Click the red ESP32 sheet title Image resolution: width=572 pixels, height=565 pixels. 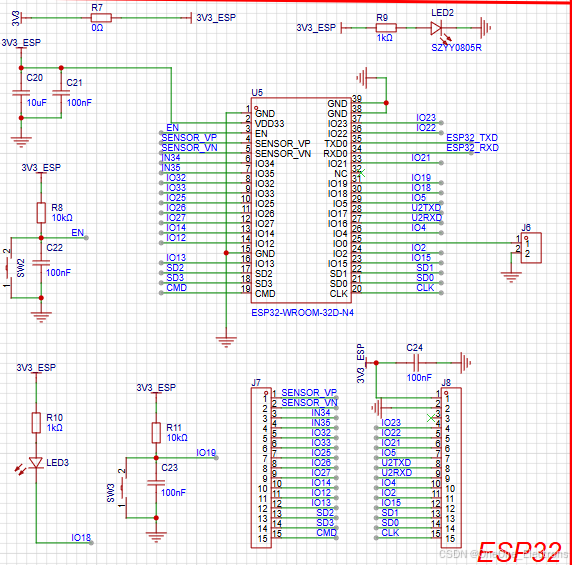pyautogui.click(x=519, y=552)
